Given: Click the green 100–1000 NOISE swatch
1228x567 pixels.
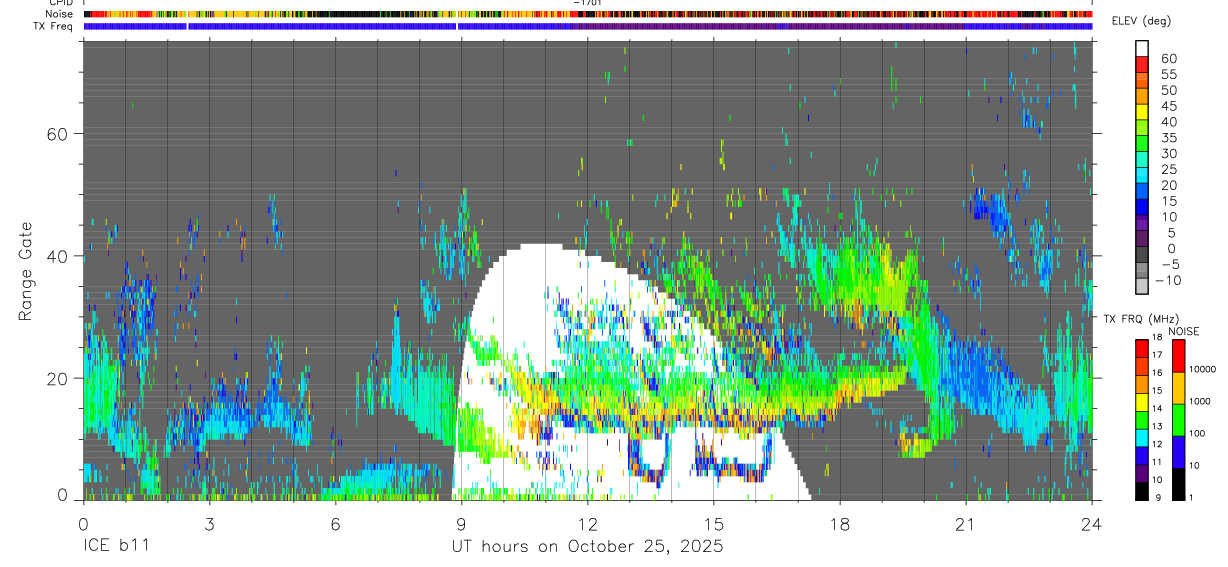Looking at the screenshot, I should click(x=1178, y=419).
